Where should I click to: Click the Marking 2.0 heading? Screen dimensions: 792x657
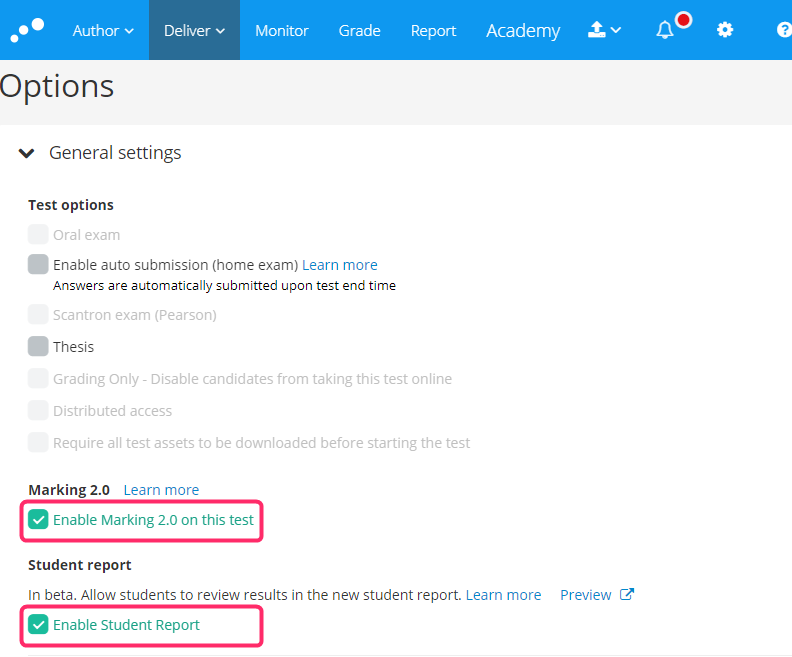click(x=69, y=490)
